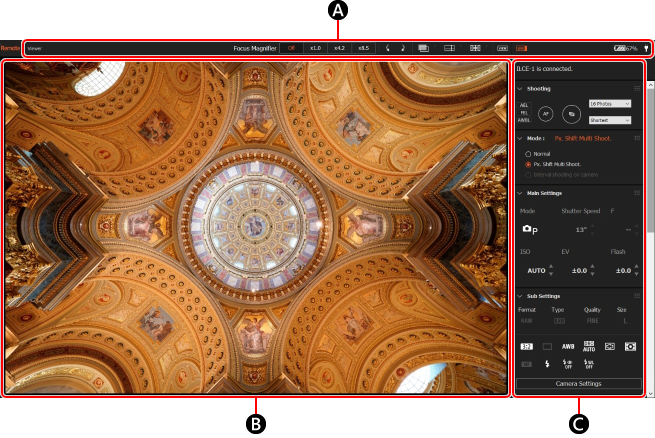Screen dimensions: 655x438
Task: Decrease the ISO value
Action: click(551, 274)
